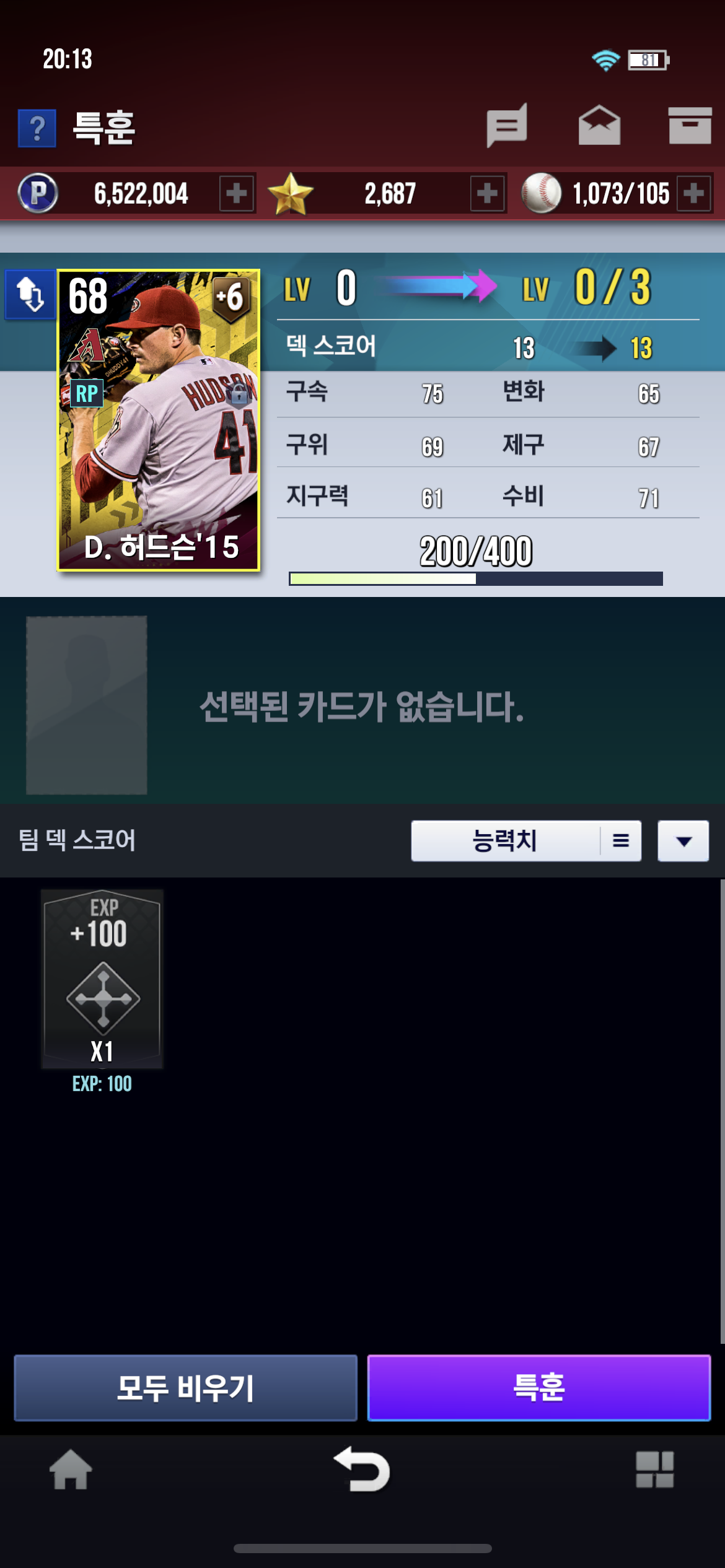Open the mailbox envelope icon
Image resolution: width=725 pixels, height=1568 pixels.
[x=599, y=126]
